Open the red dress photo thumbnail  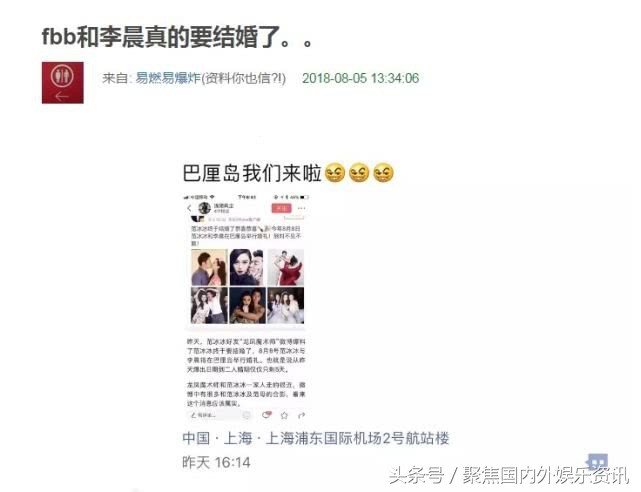(286, 267)
